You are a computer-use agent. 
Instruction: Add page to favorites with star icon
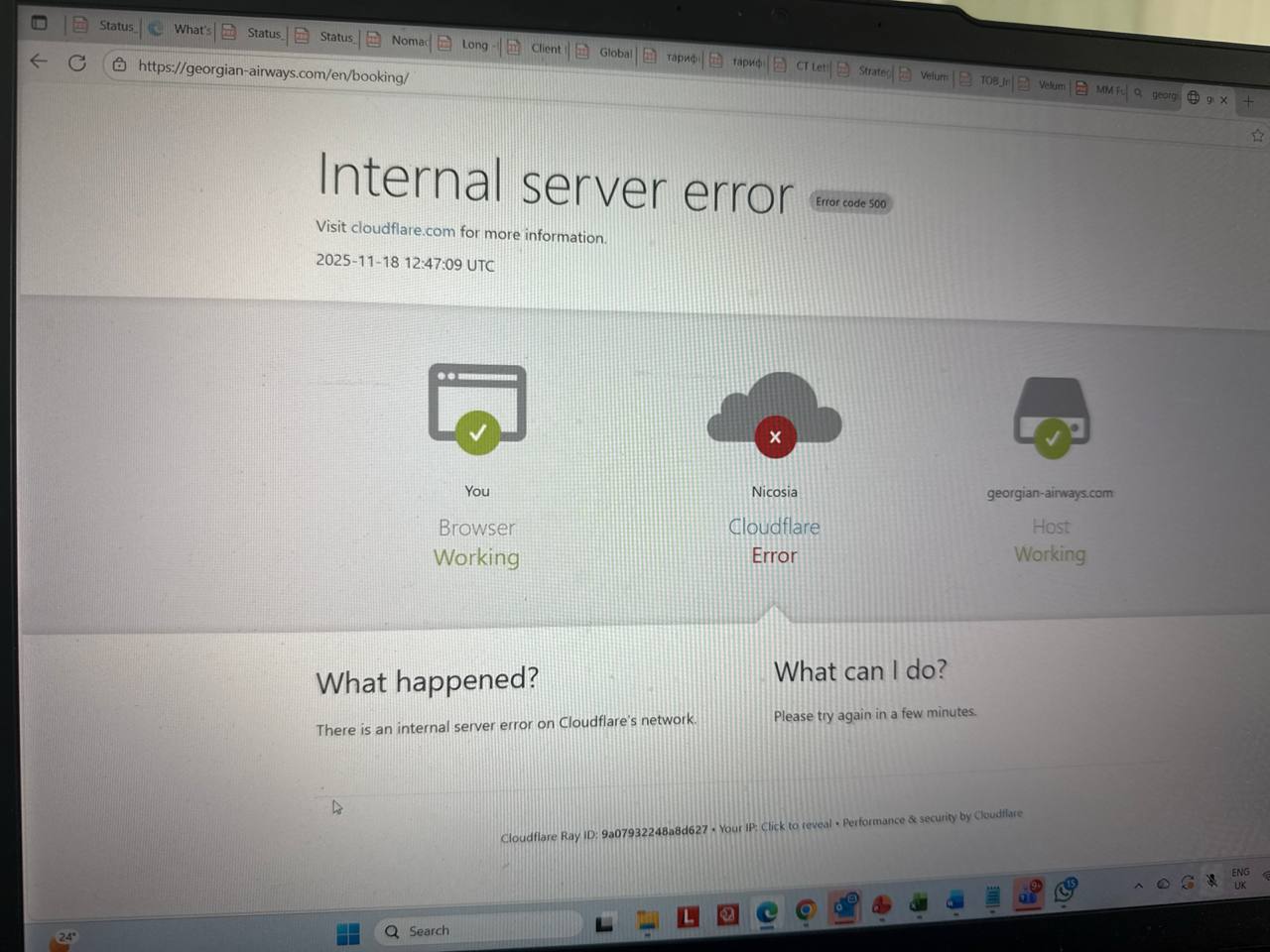pyautogui.click(x=1257, y=136)
